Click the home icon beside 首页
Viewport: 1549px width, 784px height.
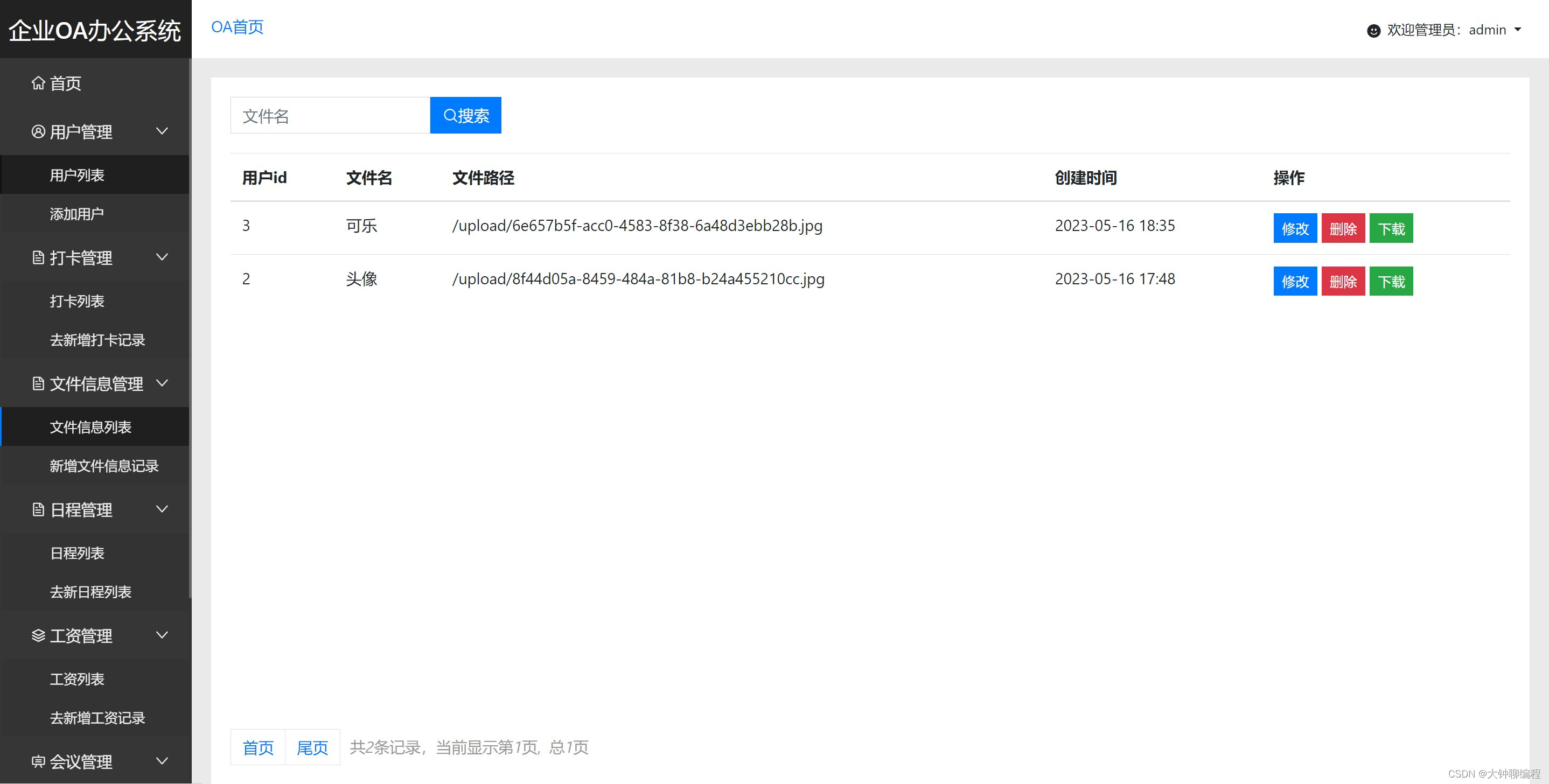[x=38, y=83]
